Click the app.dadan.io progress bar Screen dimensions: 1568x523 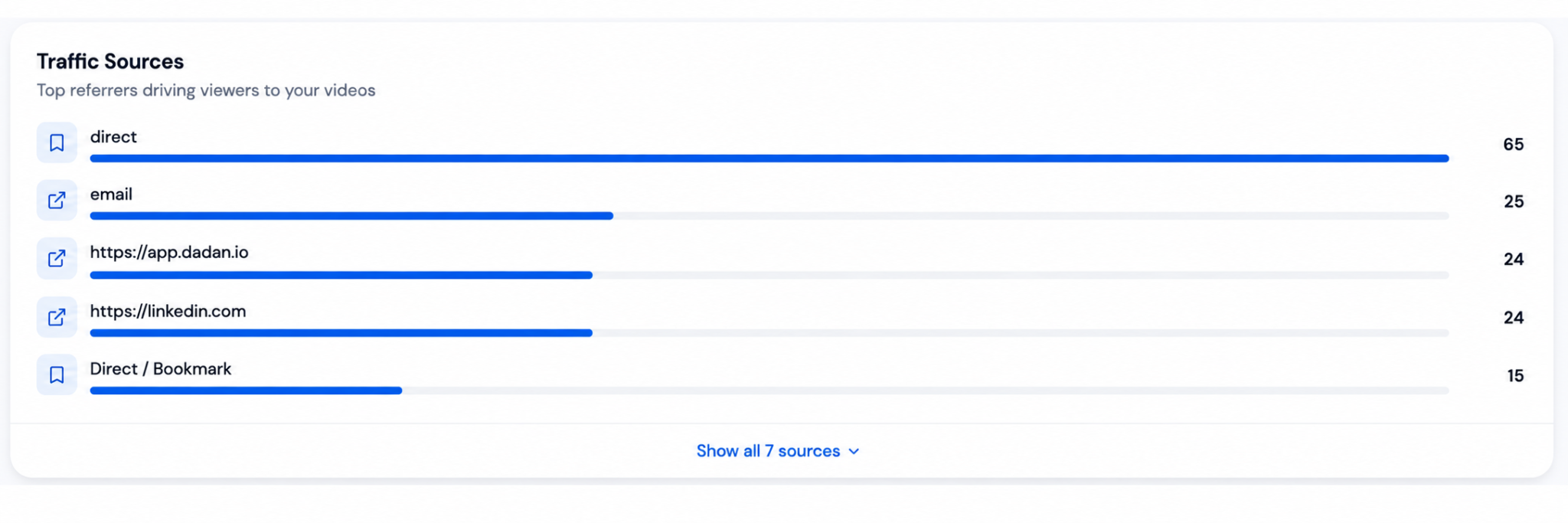tap(769, 275)
